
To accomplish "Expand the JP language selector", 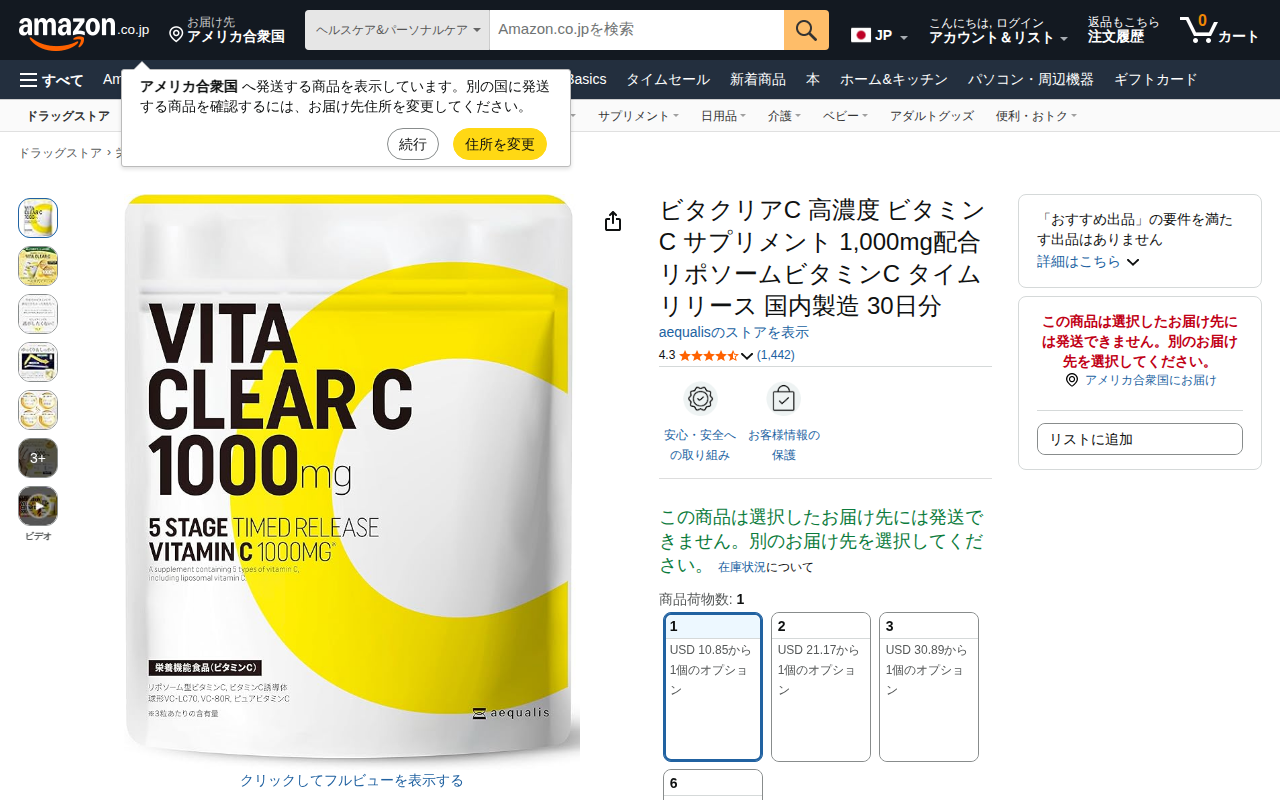I will point(880,36).
